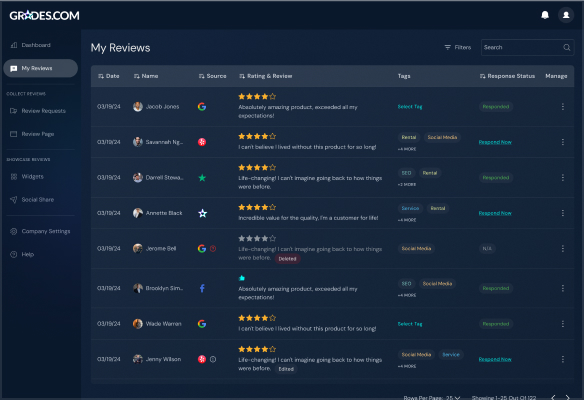This screenshot has width=584, height=400.
Task: Click Google source icon for Jerome Bell
Action: 202,248
